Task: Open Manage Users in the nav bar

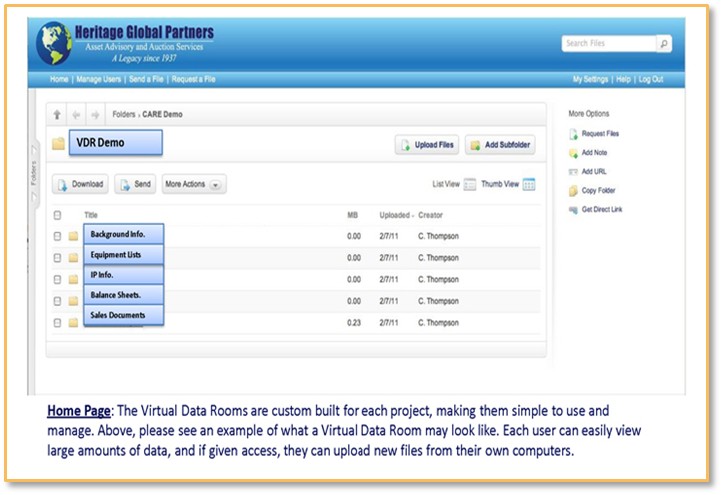Action: point(99,79)
